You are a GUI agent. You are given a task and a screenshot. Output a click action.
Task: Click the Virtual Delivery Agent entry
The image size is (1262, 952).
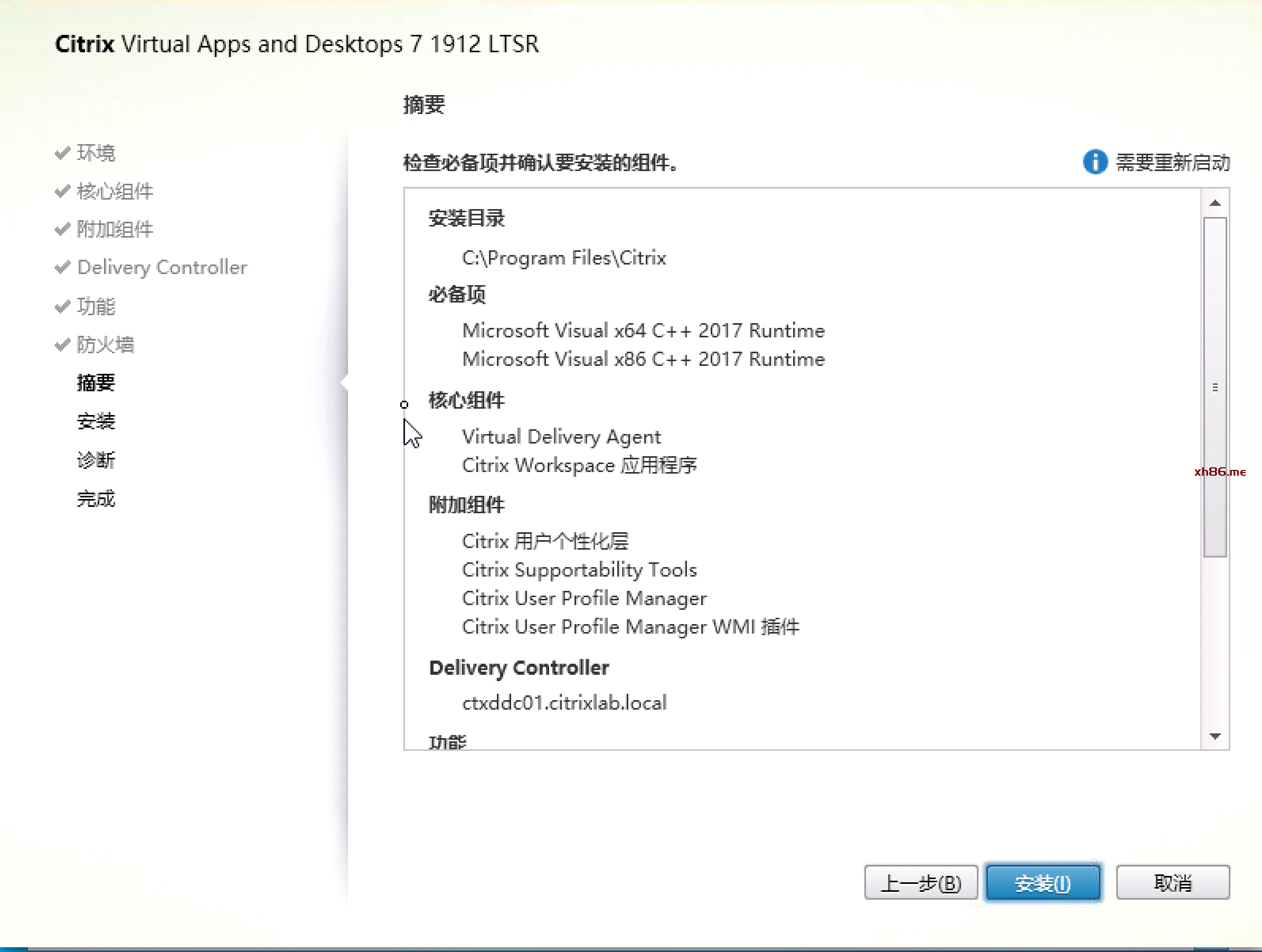click(561, 437)
